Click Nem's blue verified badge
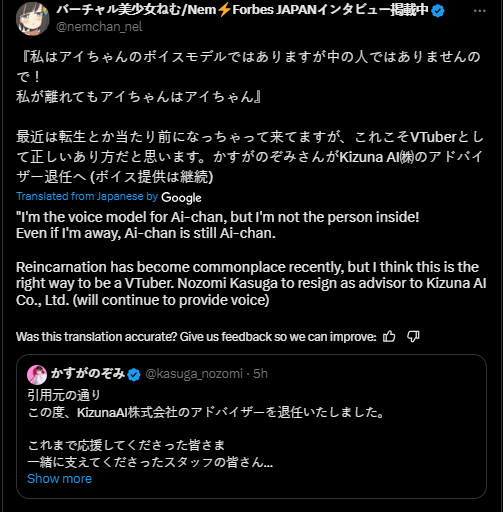The width and height of the screenshot is (503, 512). click(x=438, y=11)
